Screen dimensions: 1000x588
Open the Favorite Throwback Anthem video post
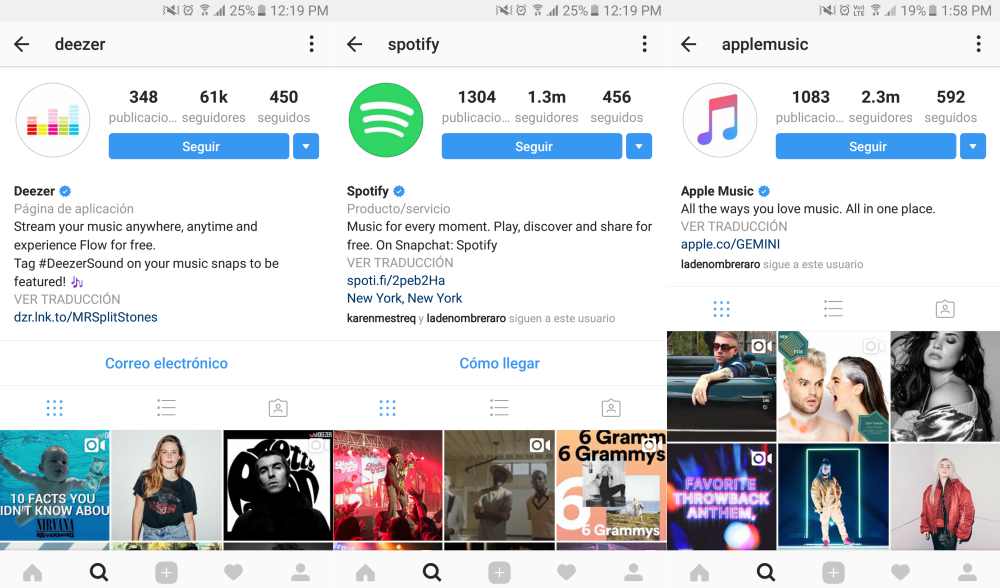tap(722, 496)
